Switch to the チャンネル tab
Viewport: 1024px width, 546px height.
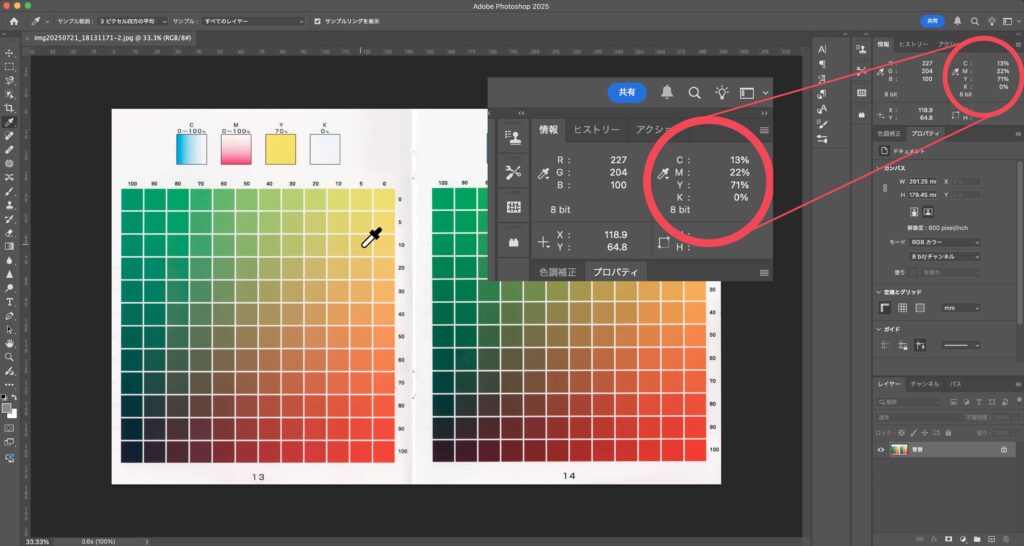924,384
